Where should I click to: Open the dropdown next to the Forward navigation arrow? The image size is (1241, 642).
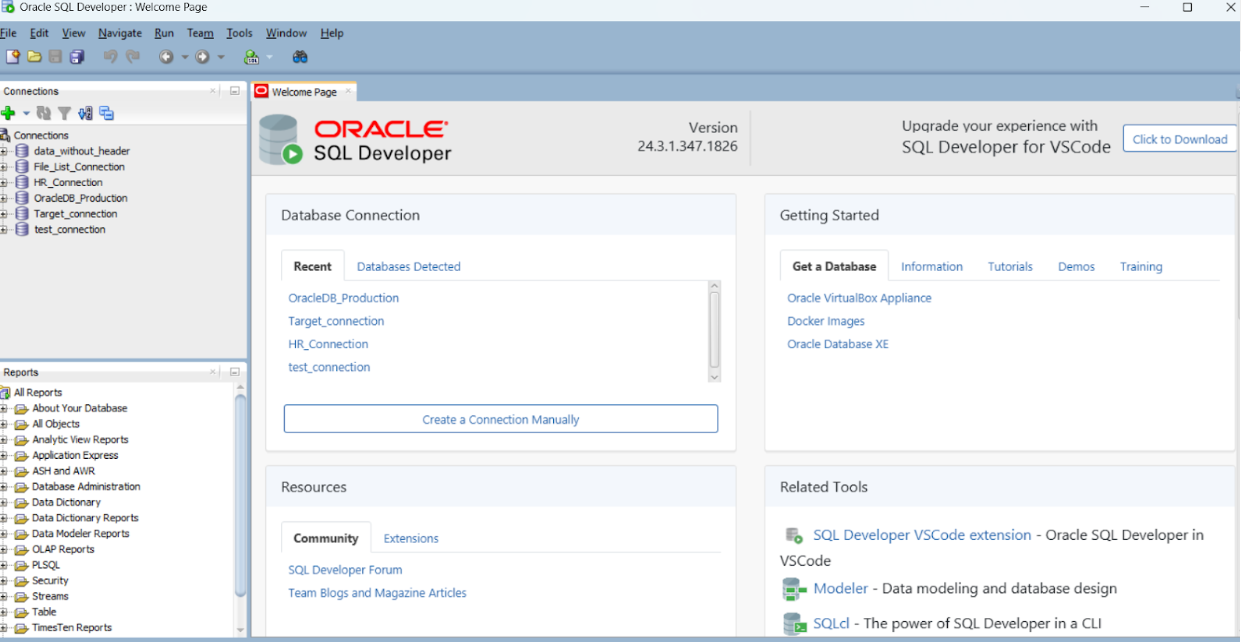pos(220,56)
